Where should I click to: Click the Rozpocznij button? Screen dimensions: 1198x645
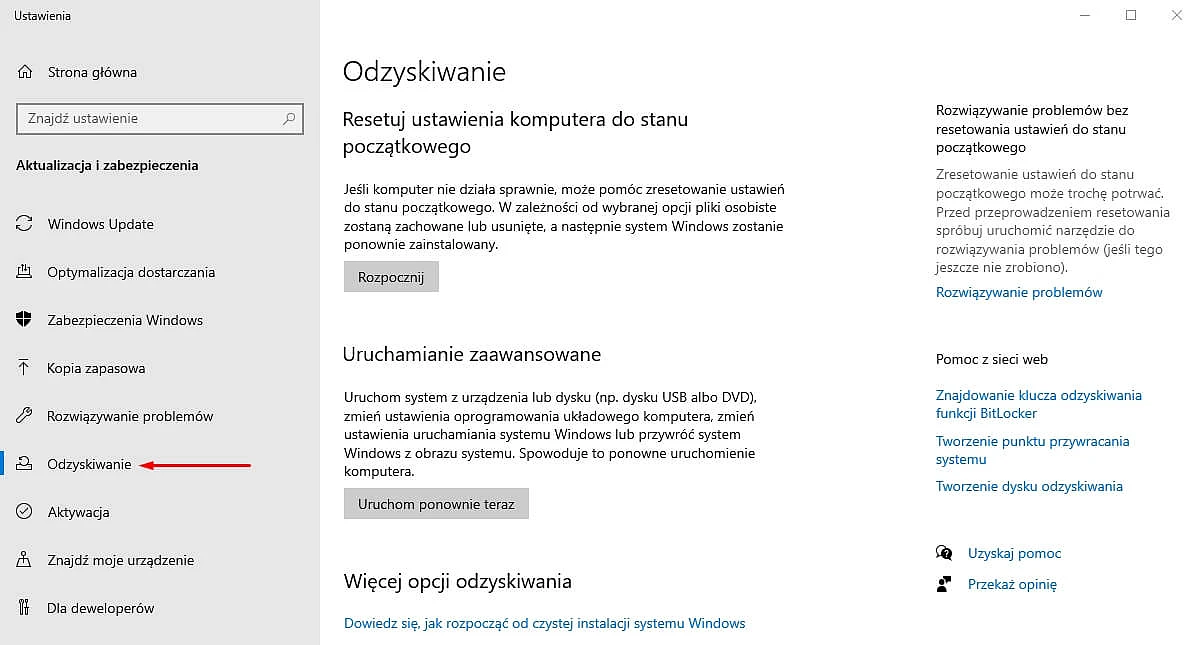(x=391, y=277)
